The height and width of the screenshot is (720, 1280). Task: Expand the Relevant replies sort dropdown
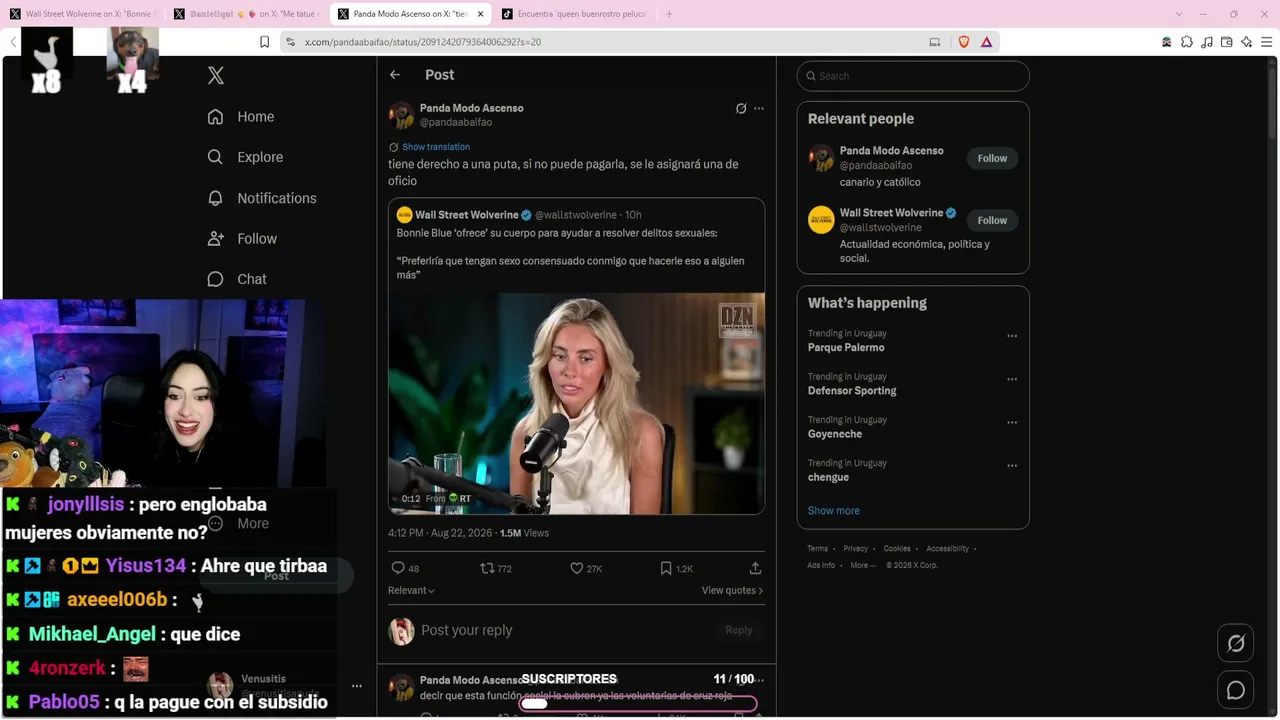click(411, 591)
